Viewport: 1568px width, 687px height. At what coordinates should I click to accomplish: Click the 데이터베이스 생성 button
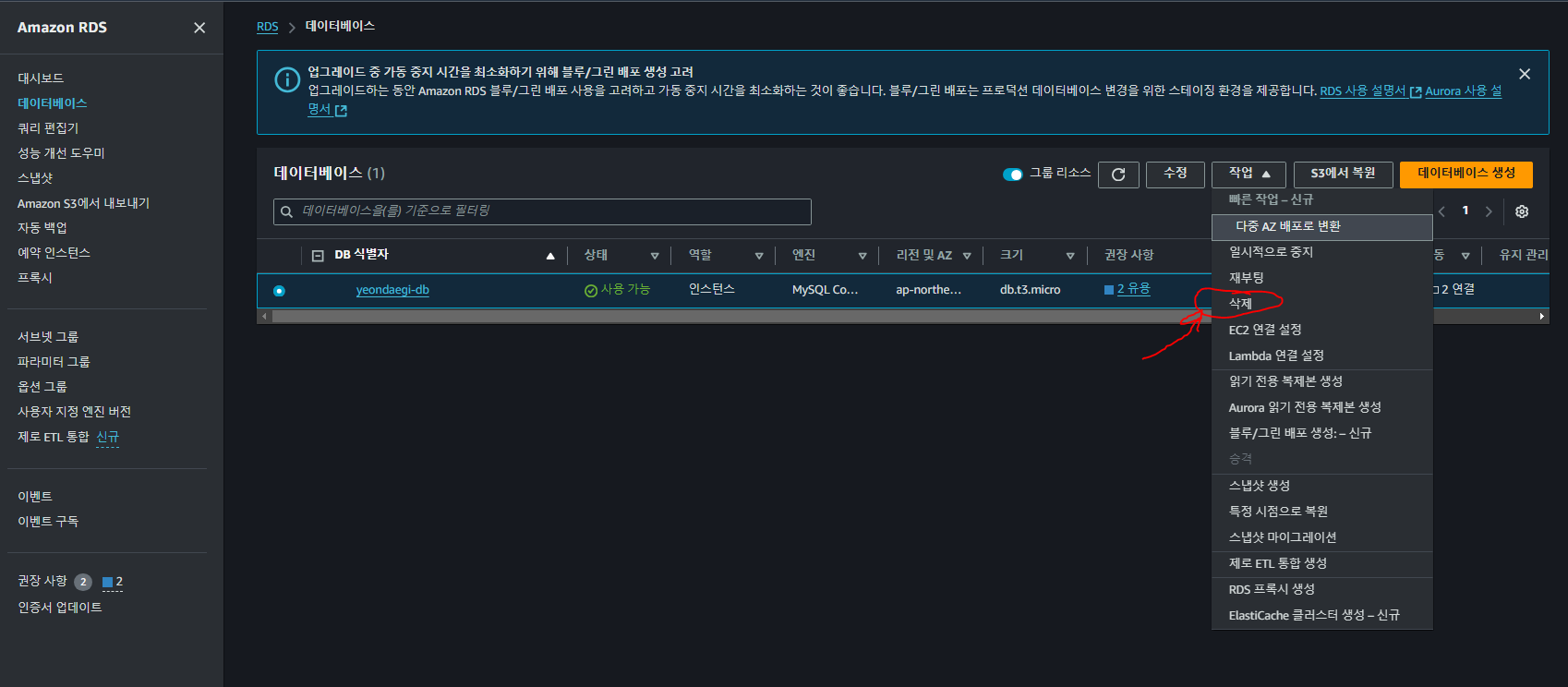1466,174
